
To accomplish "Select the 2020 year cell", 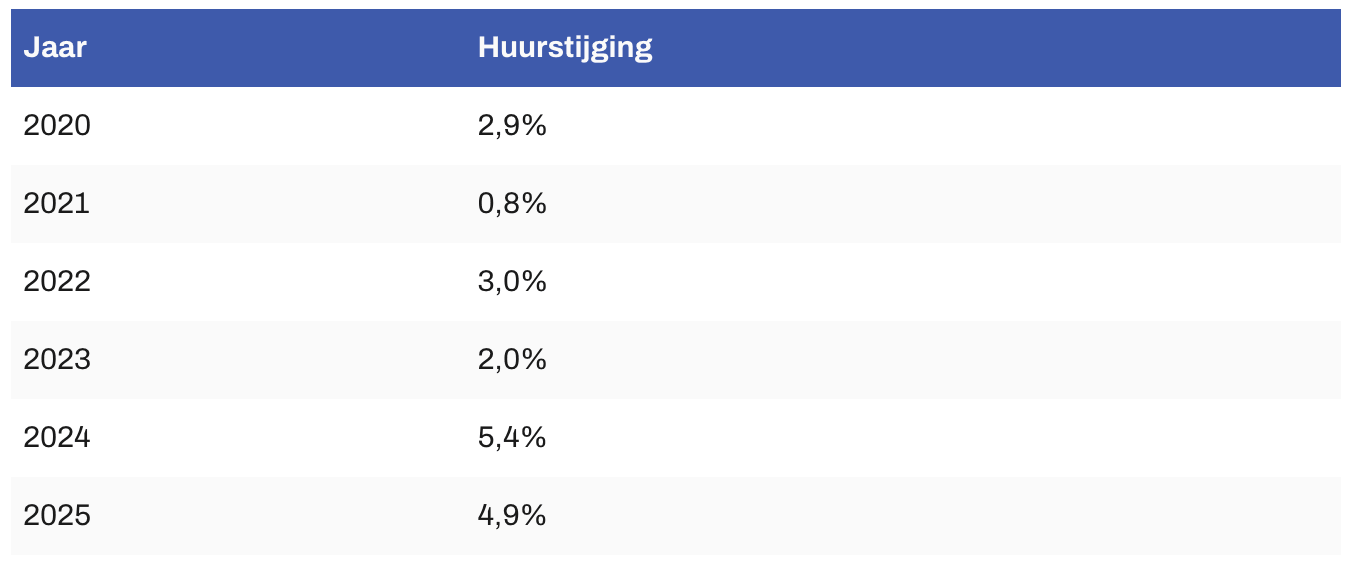I will pos(57,126).
